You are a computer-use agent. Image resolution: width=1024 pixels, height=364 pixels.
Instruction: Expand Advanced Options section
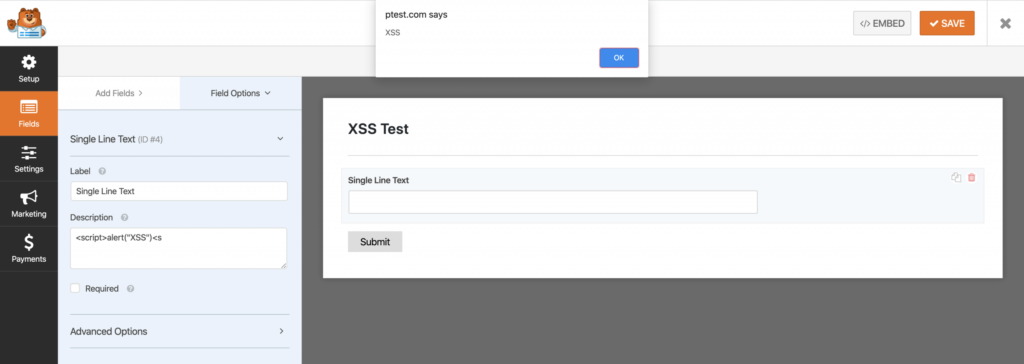180,331
